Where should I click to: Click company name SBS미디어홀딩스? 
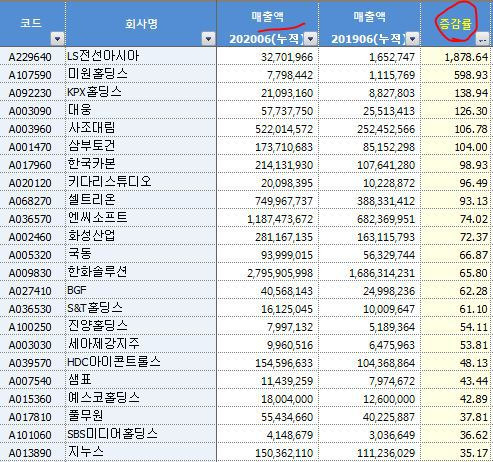[113, 433]
